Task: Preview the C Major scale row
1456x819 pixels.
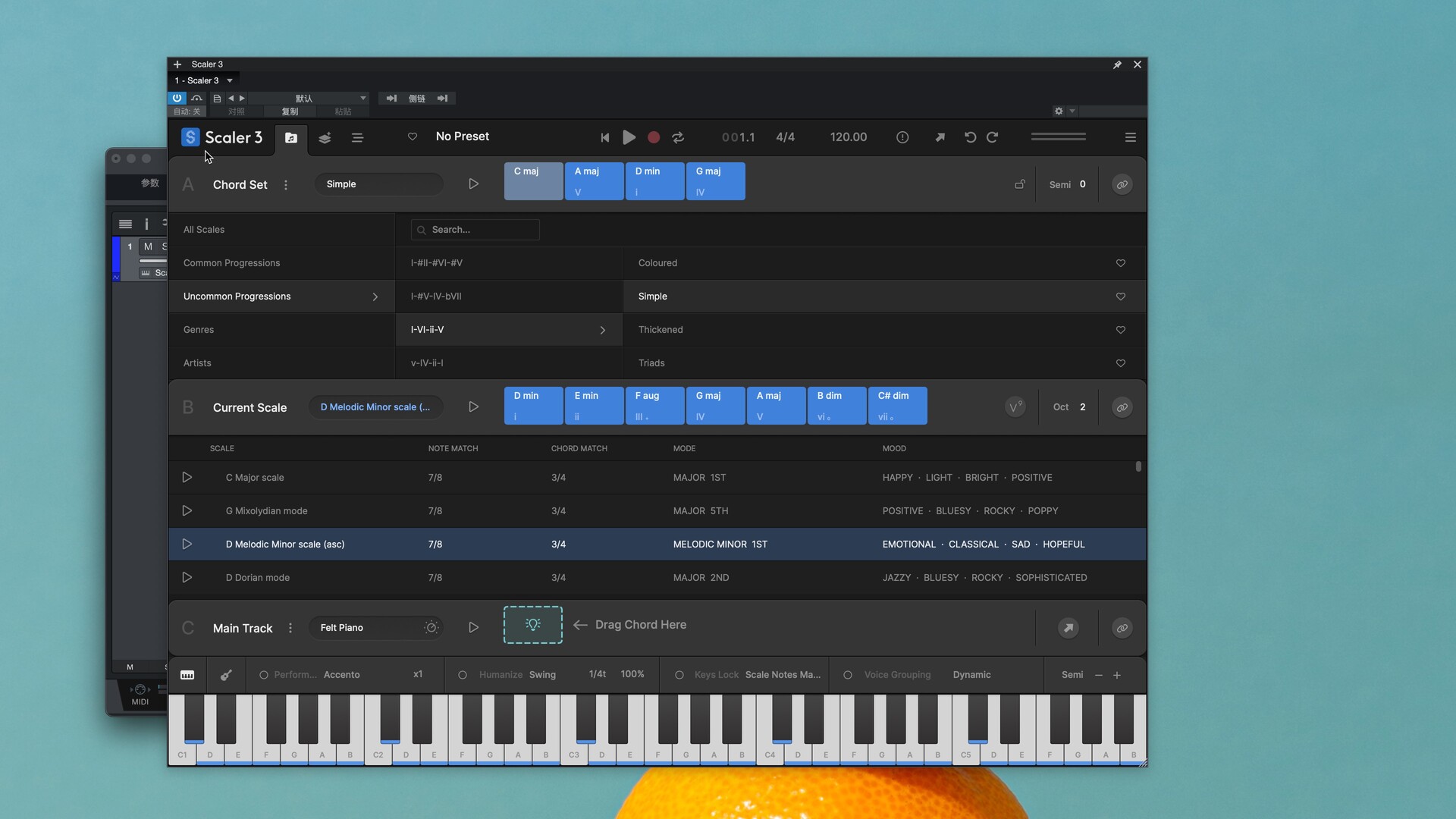Action: coord(187,478)
